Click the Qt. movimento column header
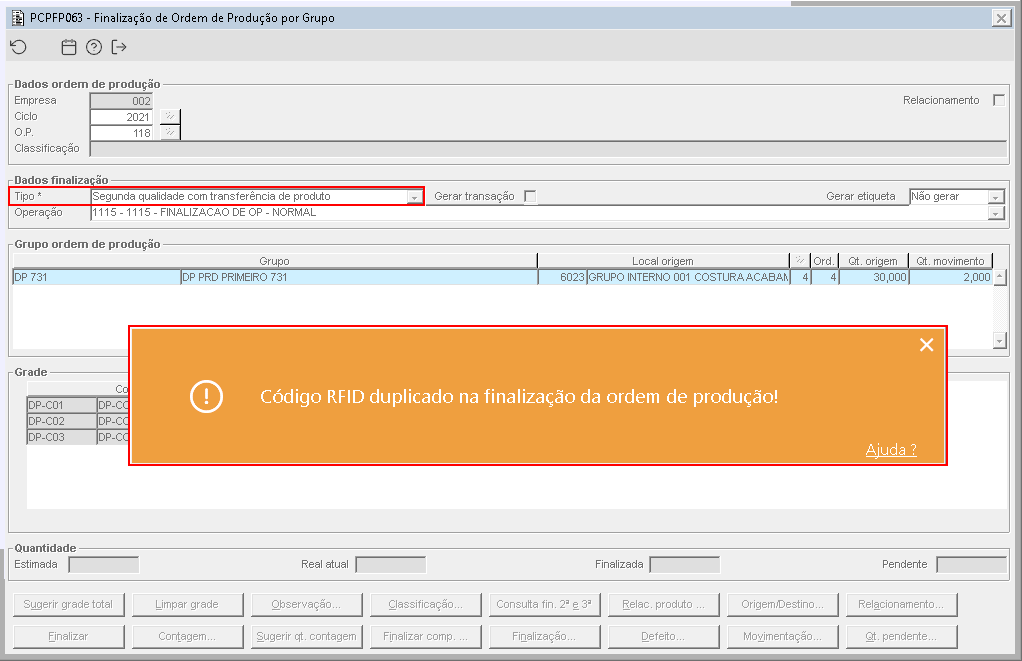This screenshot has width=1022, height=661. [950, 261]
